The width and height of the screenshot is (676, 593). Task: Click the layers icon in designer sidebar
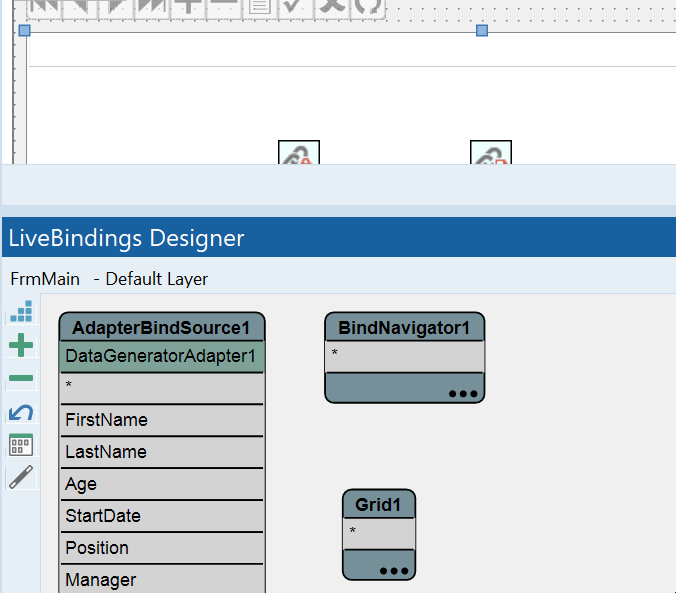[x=21, y=313]
